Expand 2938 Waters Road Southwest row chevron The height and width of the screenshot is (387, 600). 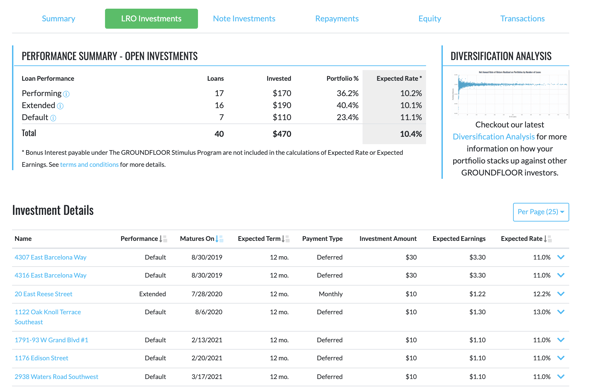pos(561,377)
